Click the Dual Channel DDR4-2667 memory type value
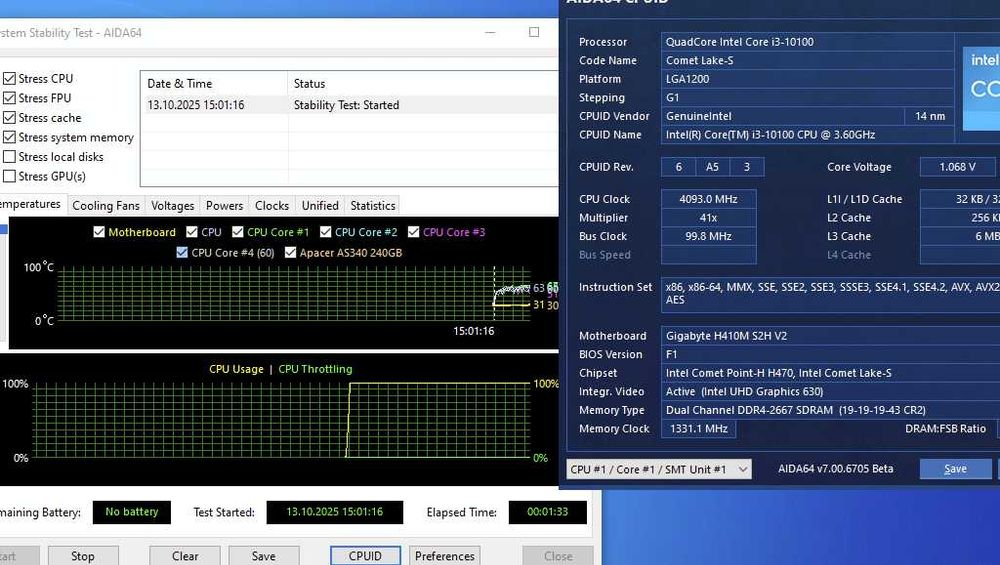The width and height of the screenshot is (1000, 565). [x=830, y=410]
